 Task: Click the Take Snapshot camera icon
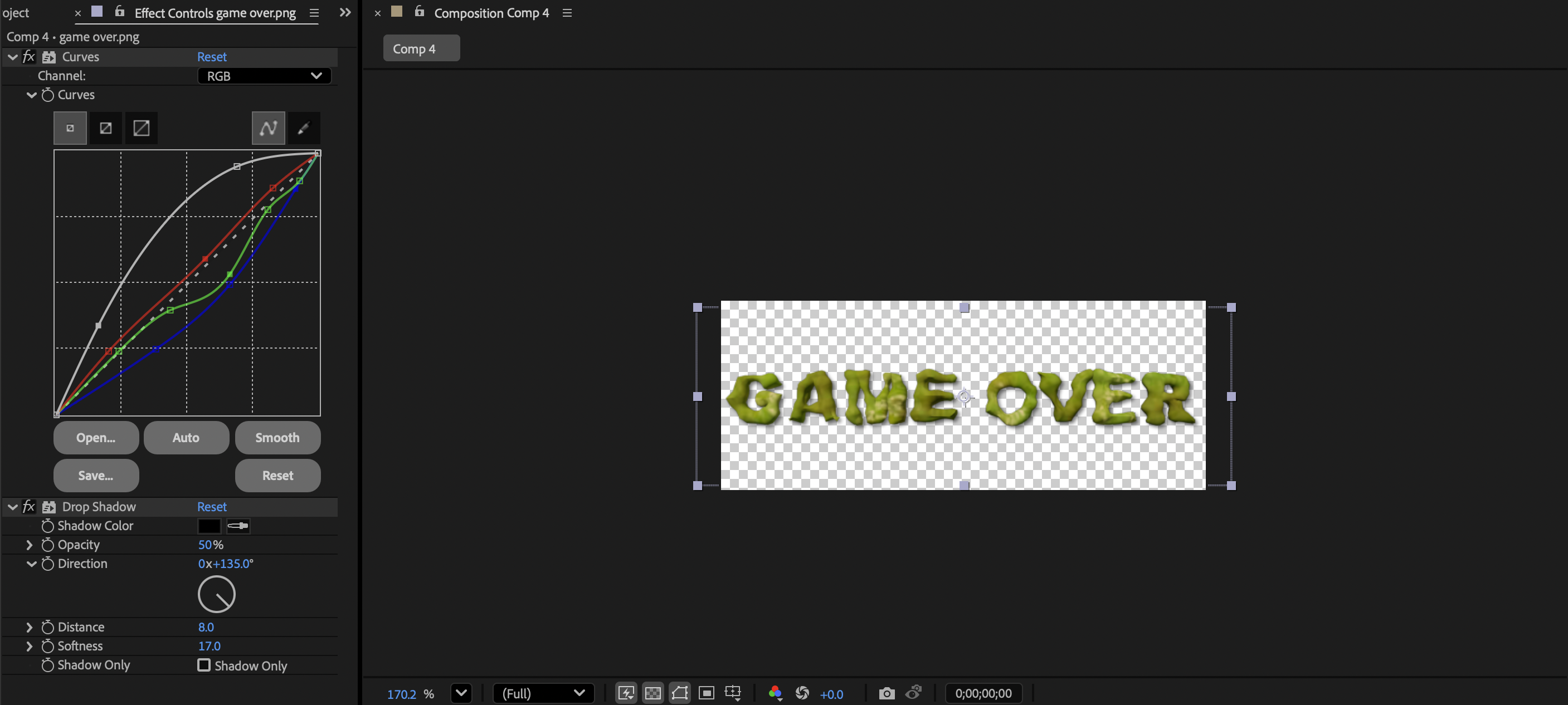pos(887,693)
